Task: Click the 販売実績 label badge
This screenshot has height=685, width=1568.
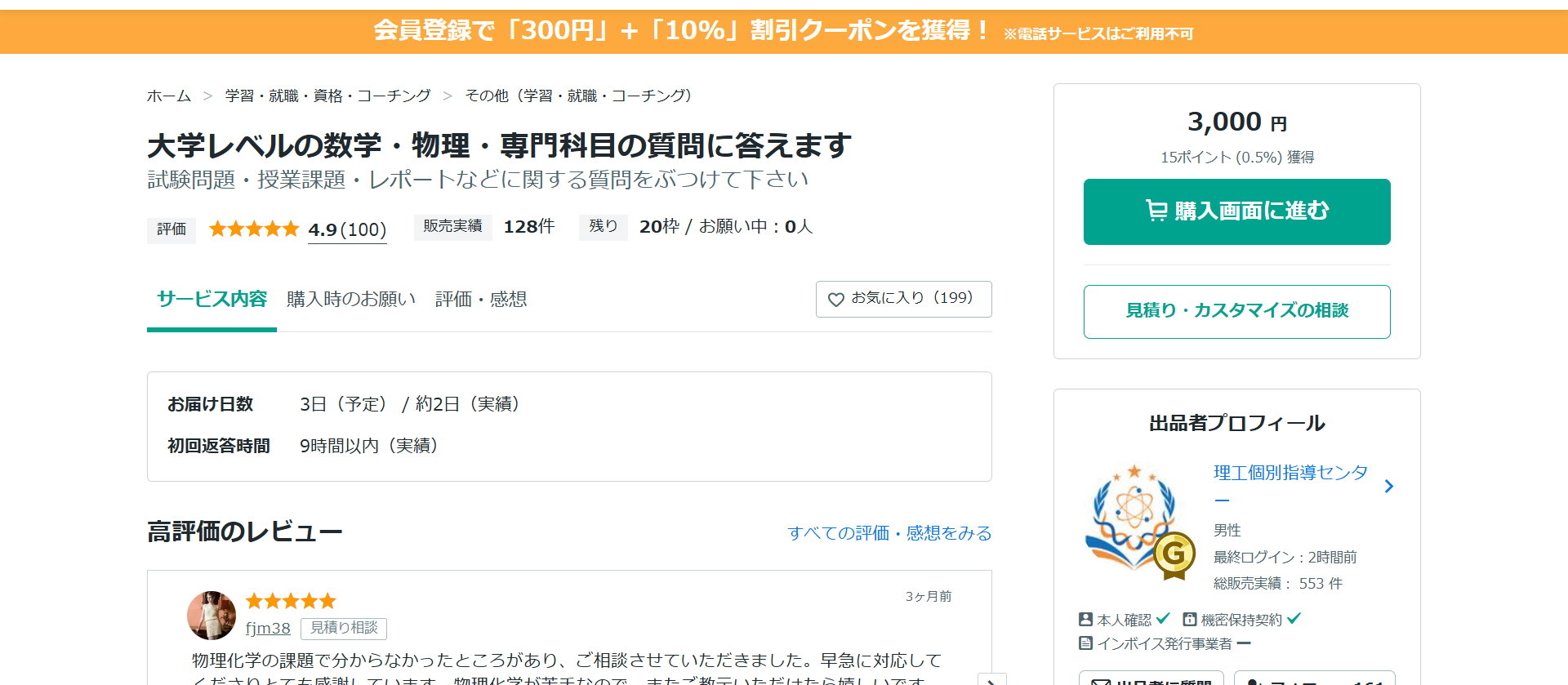Action: (452, 227)
